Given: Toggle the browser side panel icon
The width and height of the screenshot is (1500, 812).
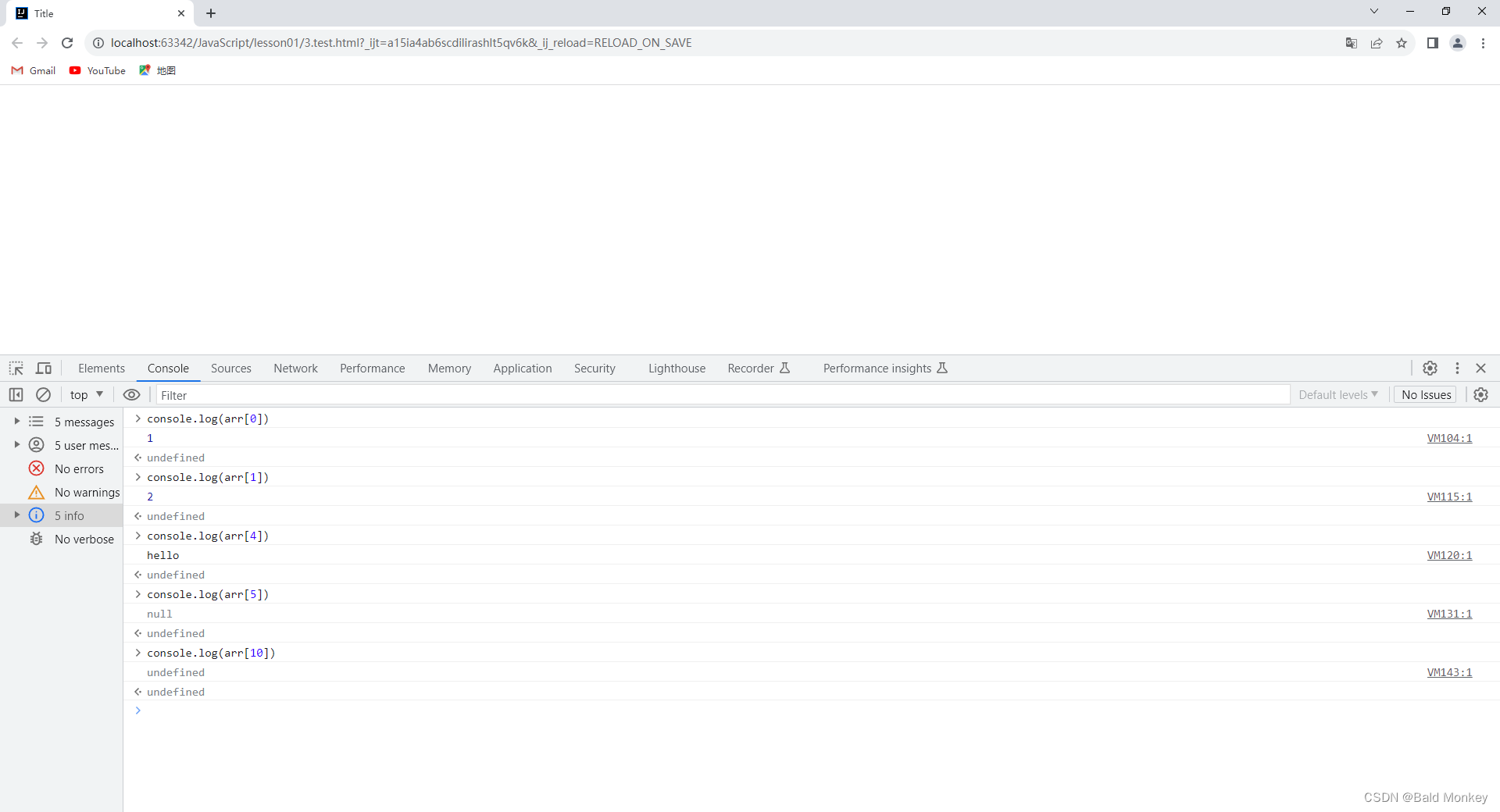Looking at the screenshot, I should tap(1433, 43).
